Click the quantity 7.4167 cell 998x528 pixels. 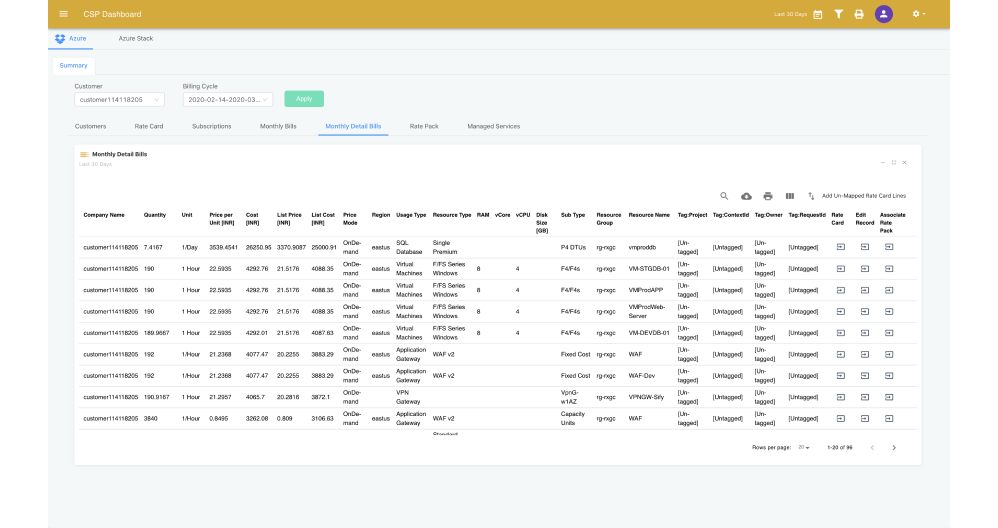(153, 247)
